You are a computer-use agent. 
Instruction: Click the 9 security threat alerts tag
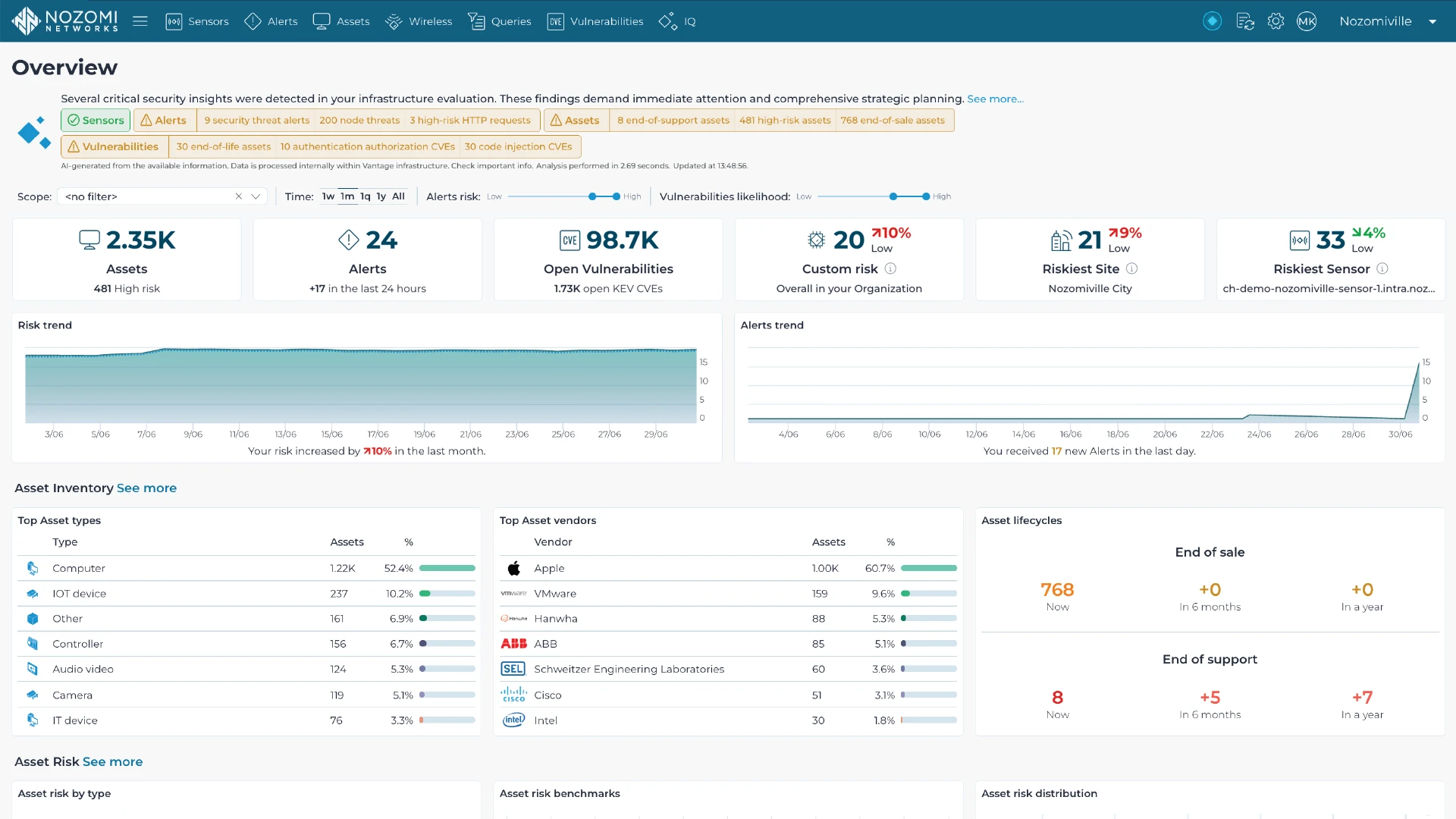(257, 120)
